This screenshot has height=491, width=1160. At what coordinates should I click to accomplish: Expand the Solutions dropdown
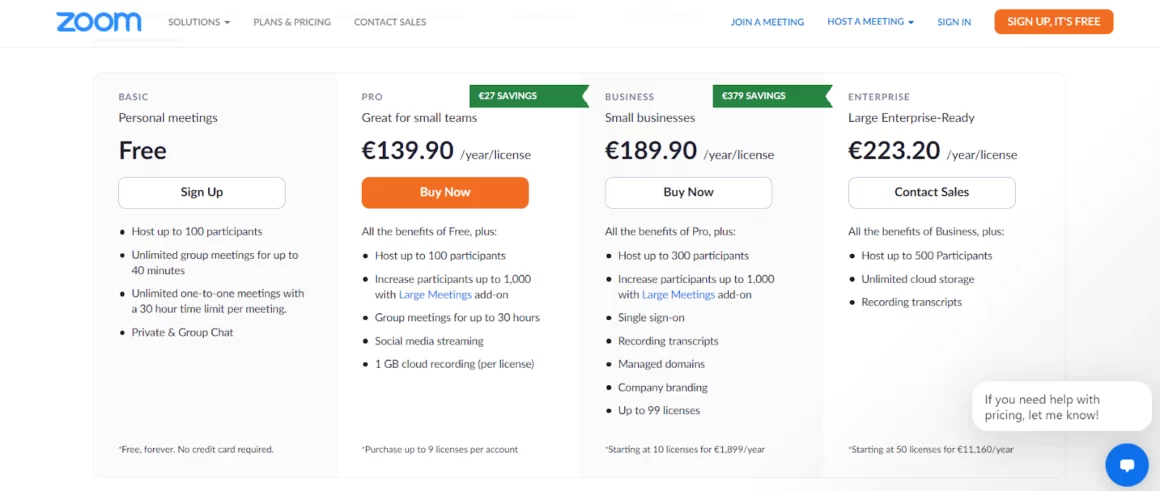[x=199, y=22]
